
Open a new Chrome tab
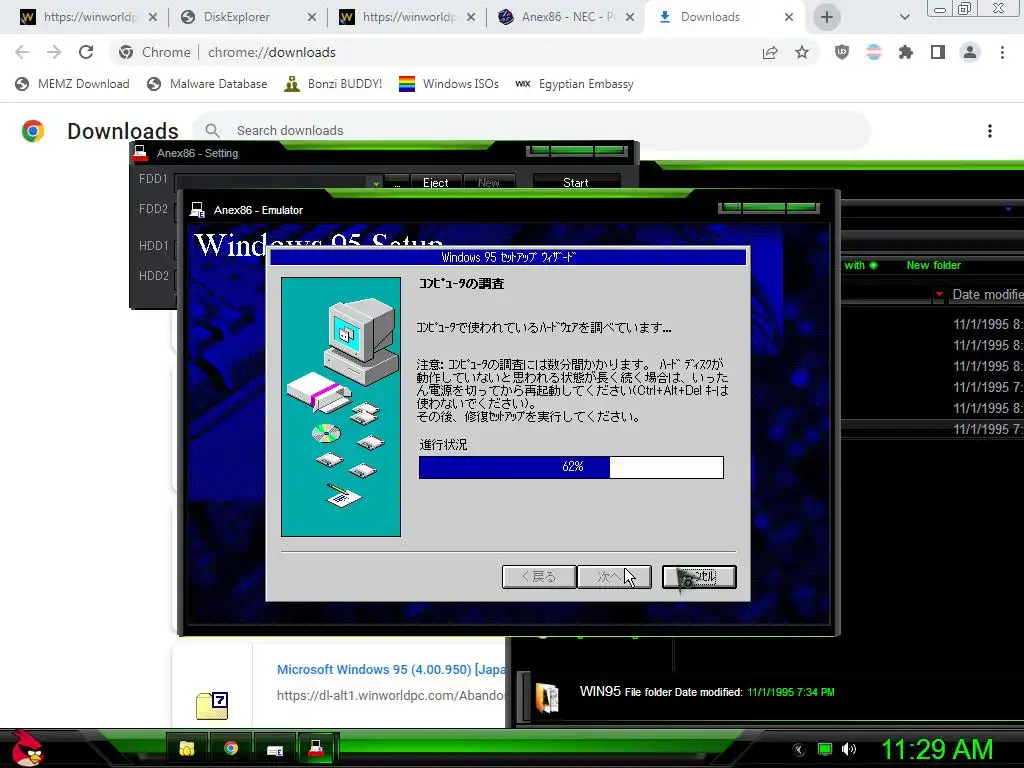point(827,17)
